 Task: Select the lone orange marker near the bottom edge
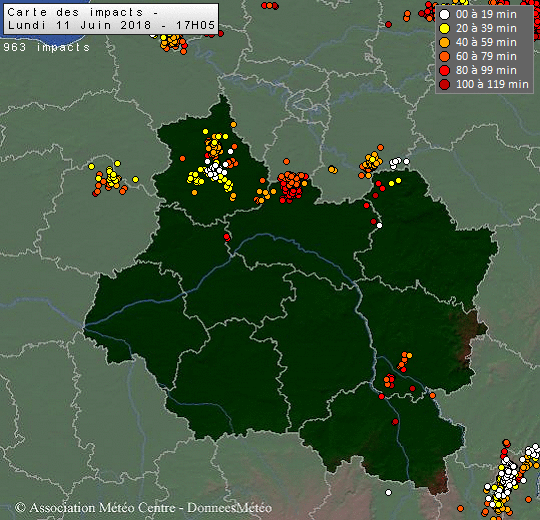(460, 508)
